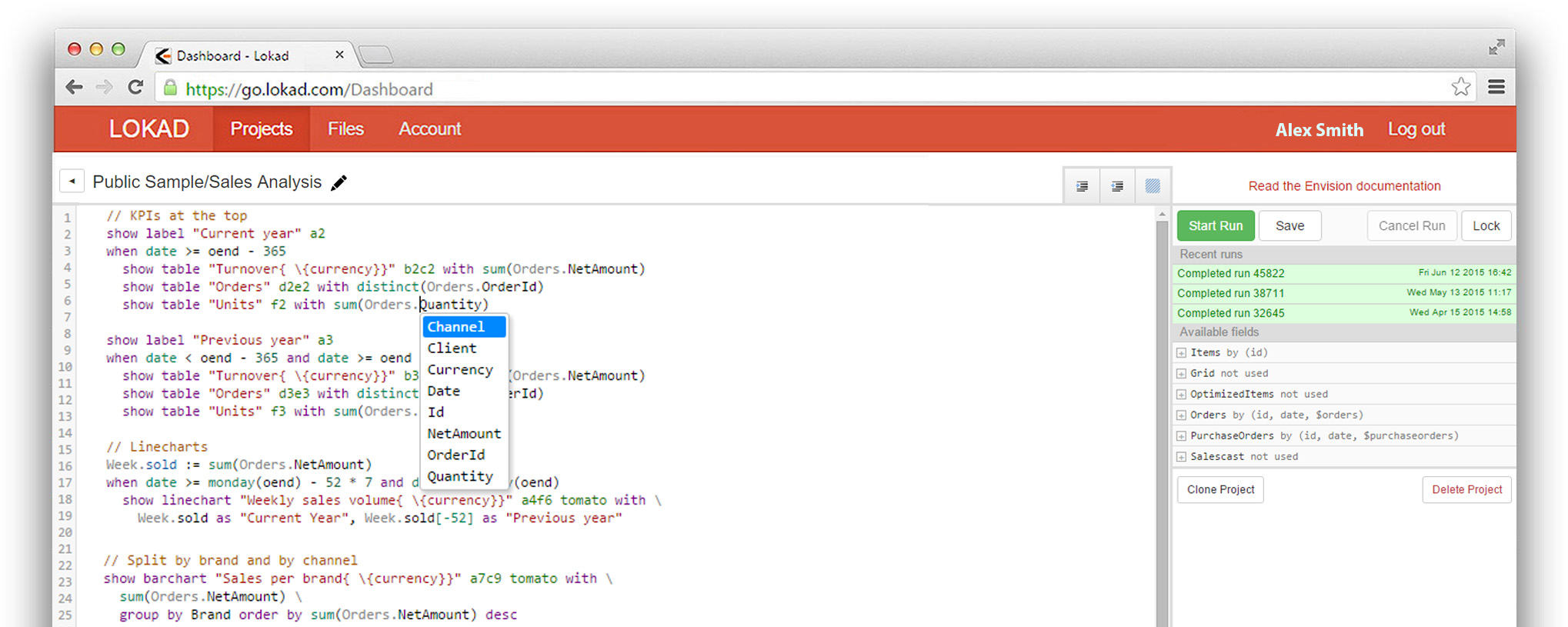Expand the PurchaseOrders field list
Viewport: 1568px width, 627px height.
(x=1181, y=436)
